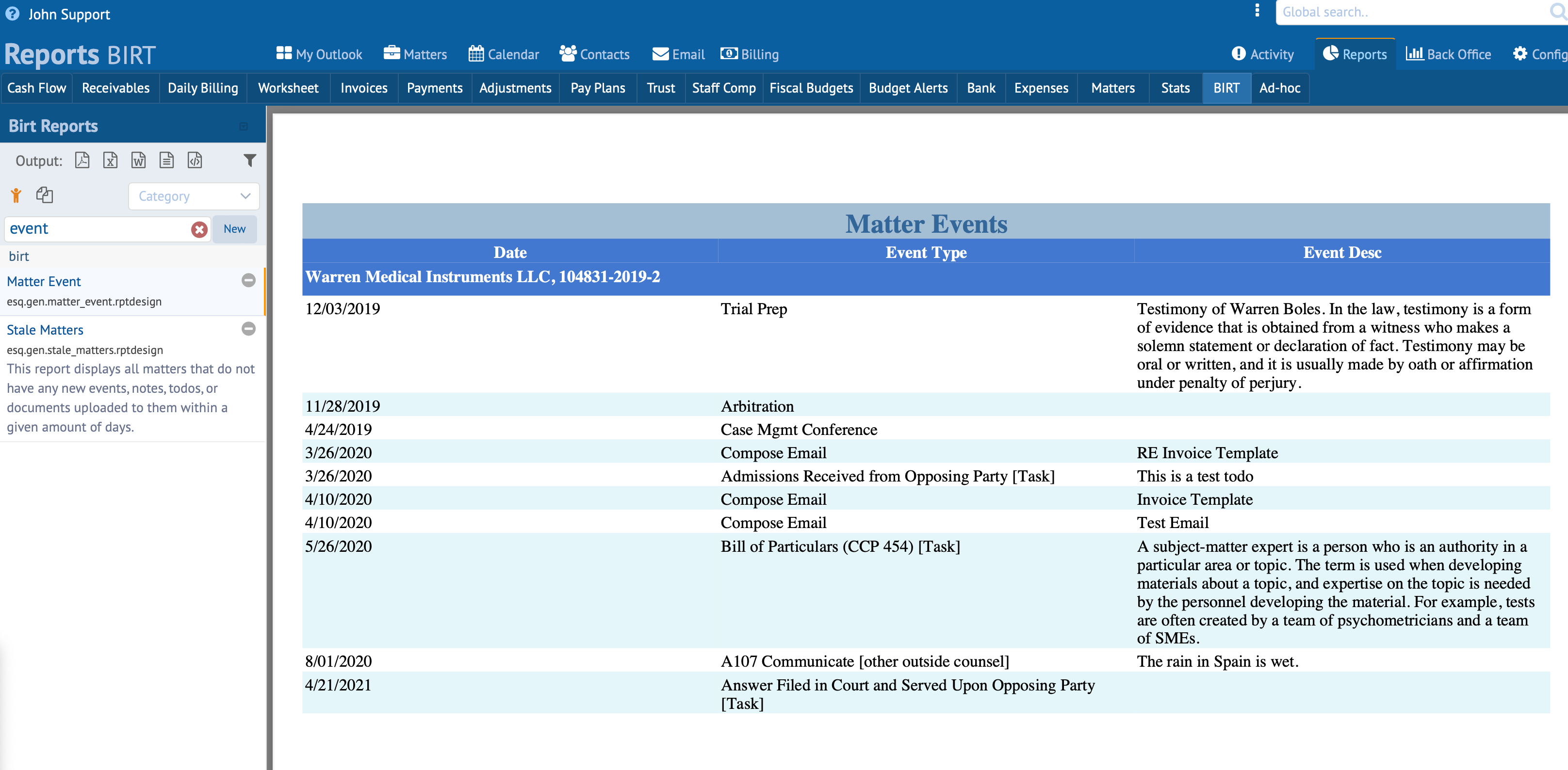Click the 8/01/2020 date cell

click(x=338, y=661)
